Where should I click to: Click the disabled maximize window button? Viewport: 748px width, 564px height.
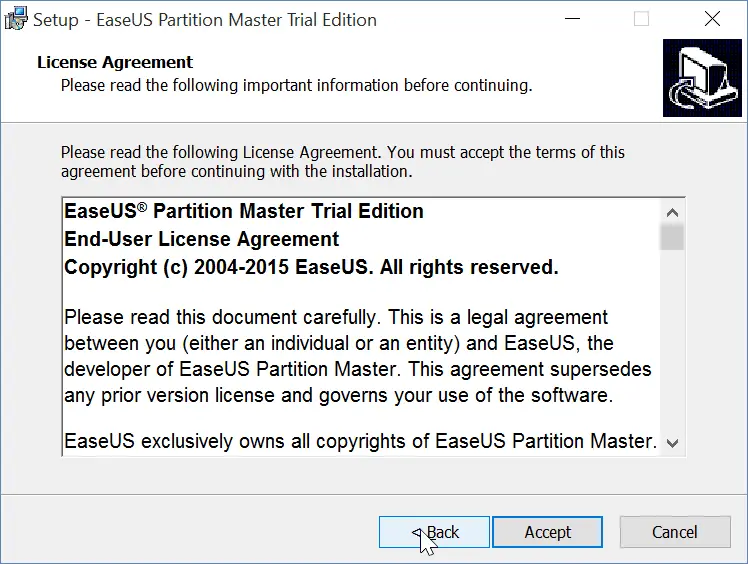tap(641, 19)
